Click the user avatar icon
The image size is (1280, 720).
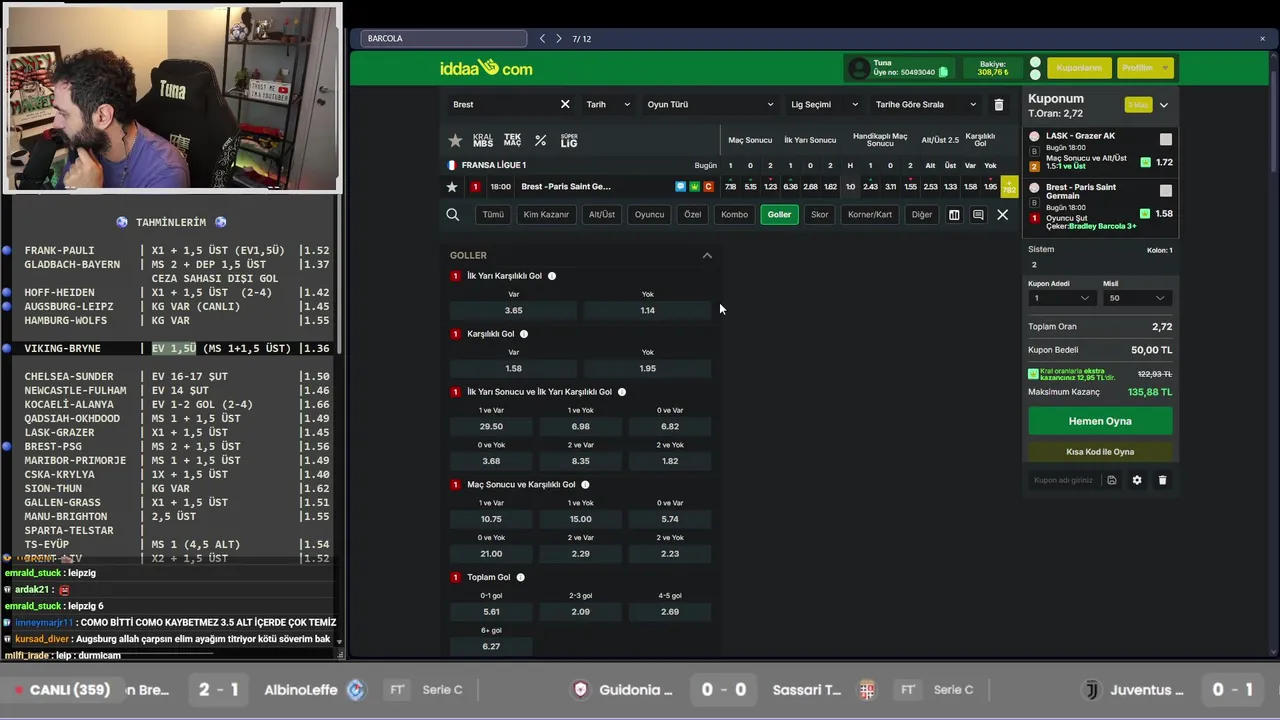tap(859, 68)
